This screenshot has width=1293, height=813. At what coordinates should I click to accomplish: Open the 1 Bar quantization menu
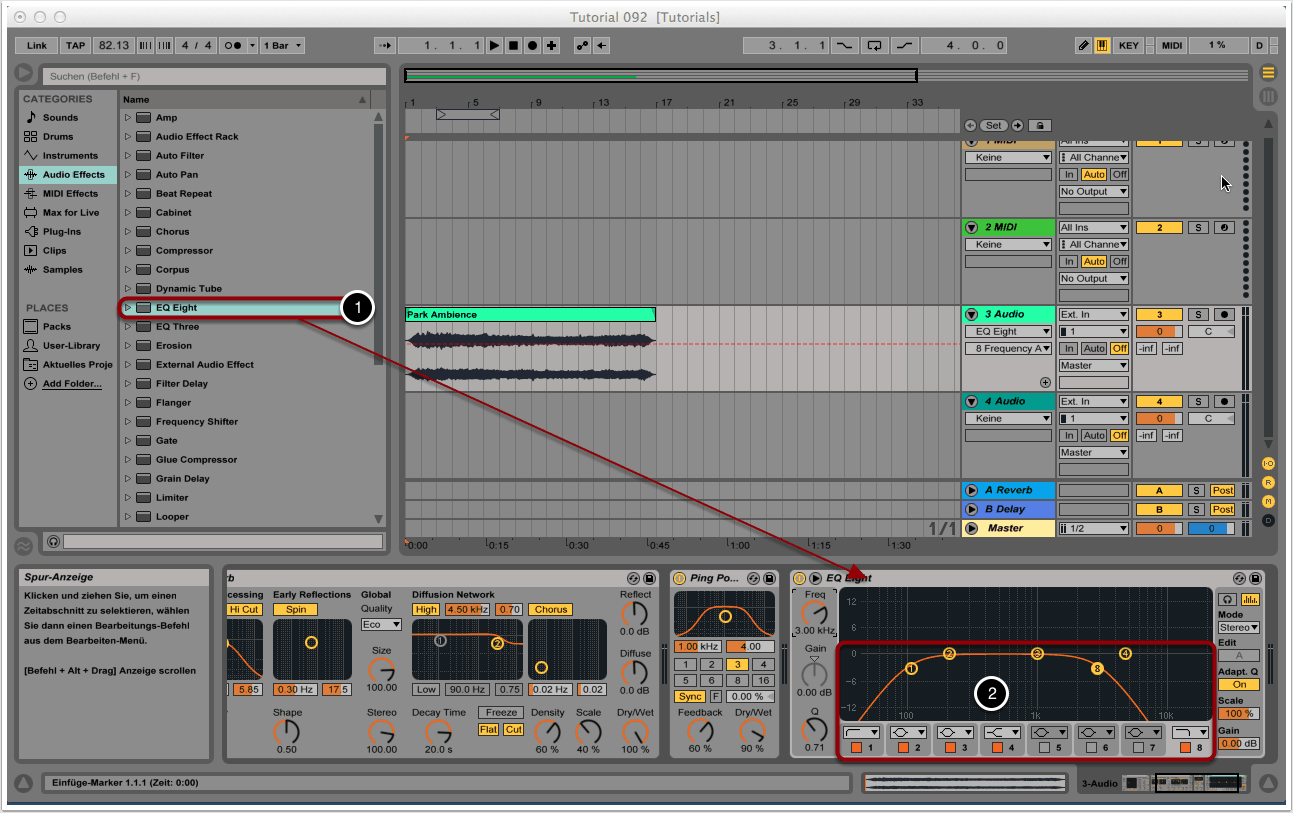284,46
